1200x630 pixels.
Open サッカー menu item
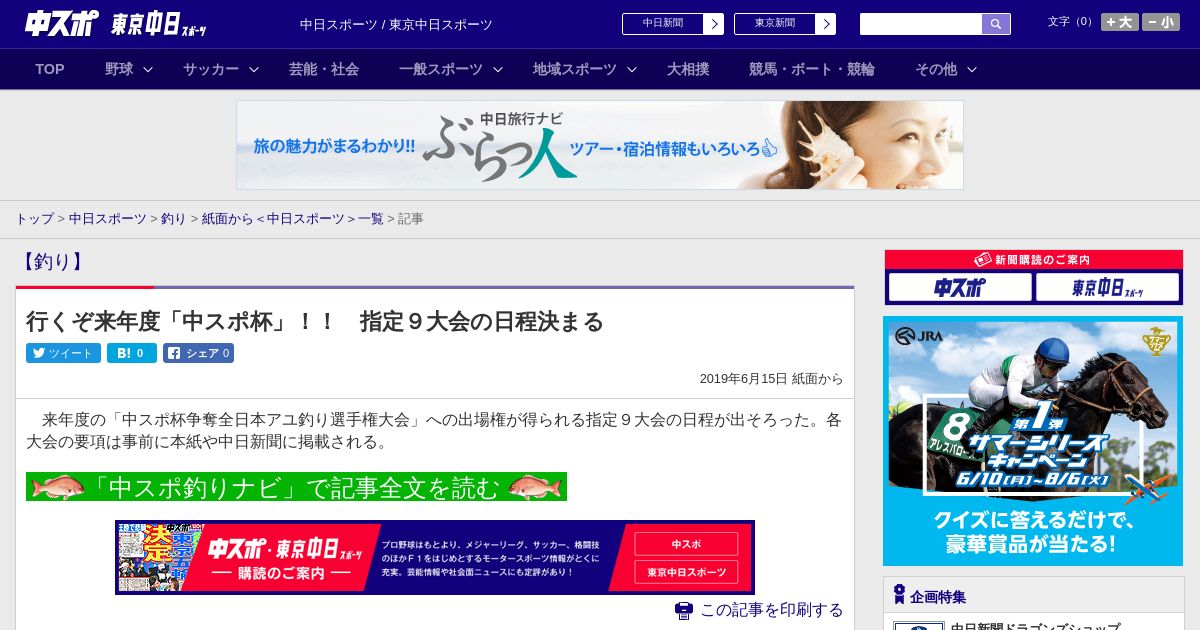(x=211, y=69)
